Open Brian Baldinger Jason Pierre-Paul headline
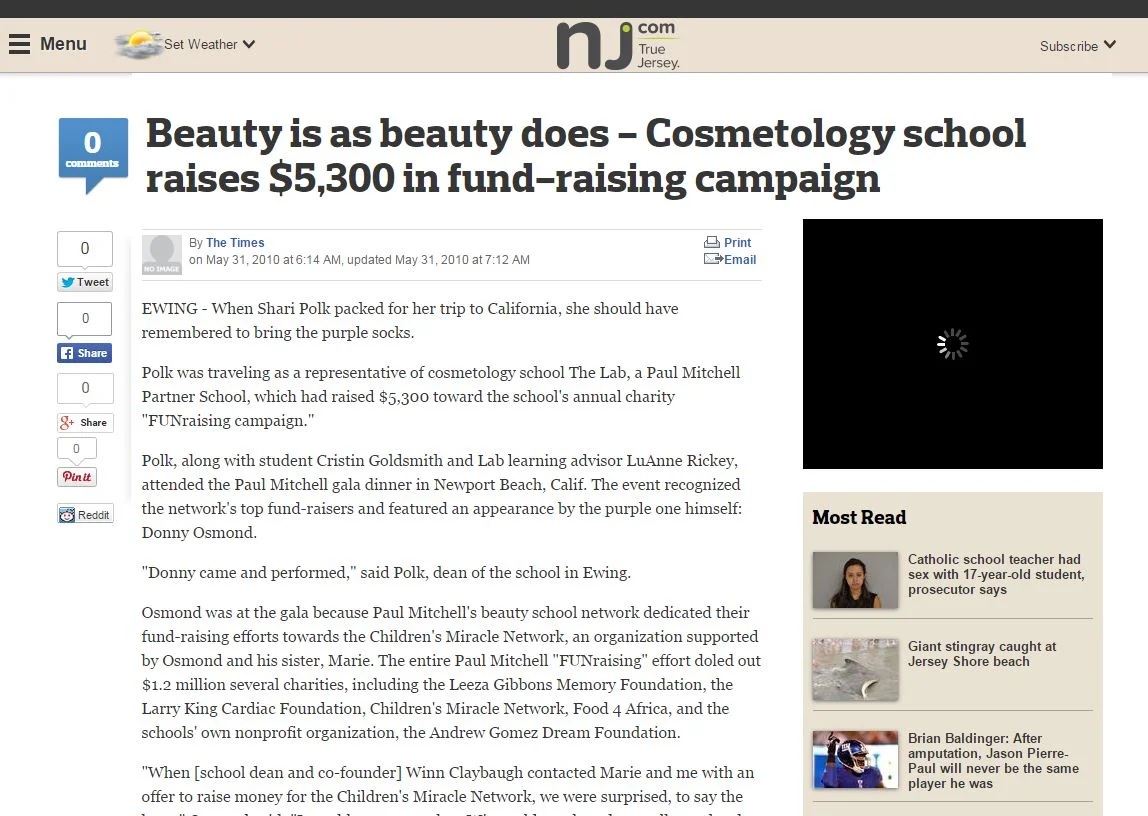This screenshot has height=816, width=1148. tap(994, 761)
